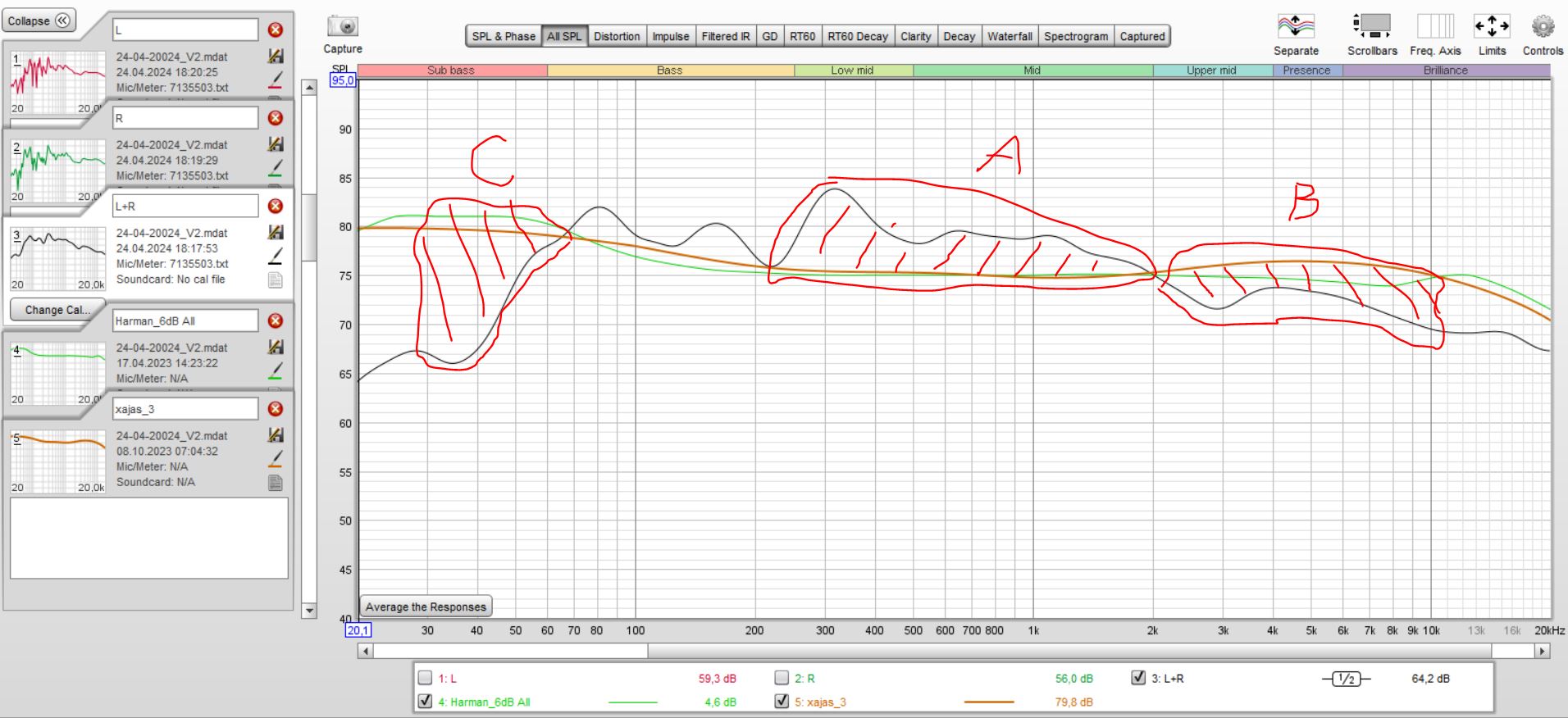Click the save icon for measurement R
Viewport: 1568px width, 718px height.
tap(276, 144)
